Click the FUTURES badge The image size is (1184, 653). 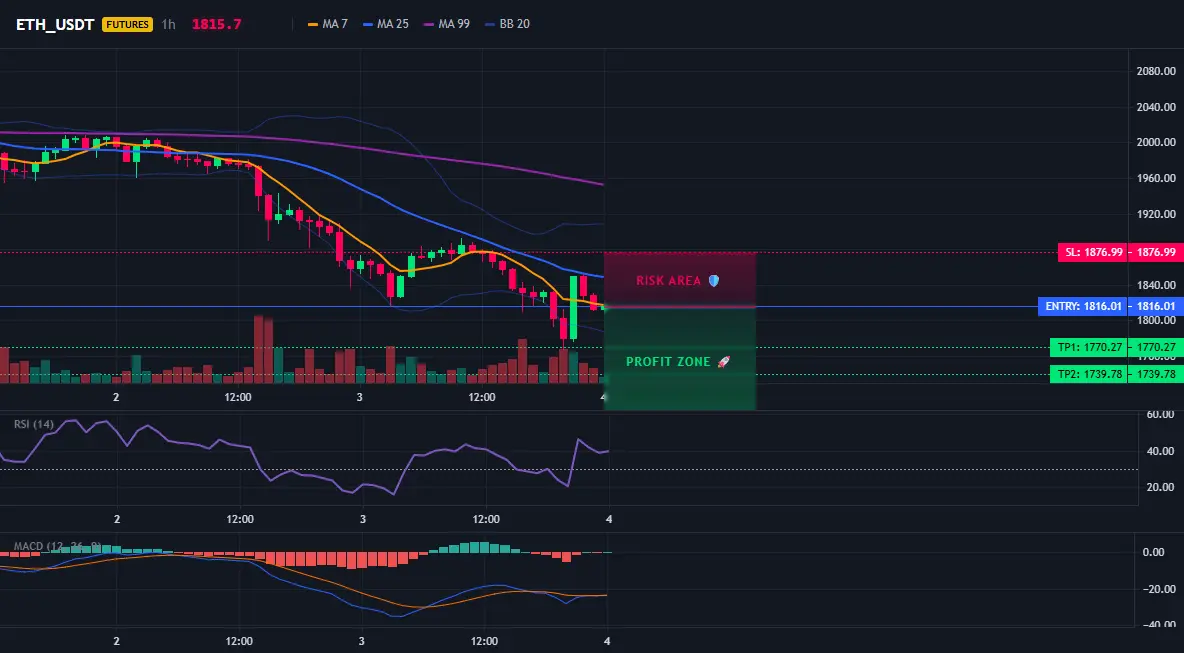127,24
